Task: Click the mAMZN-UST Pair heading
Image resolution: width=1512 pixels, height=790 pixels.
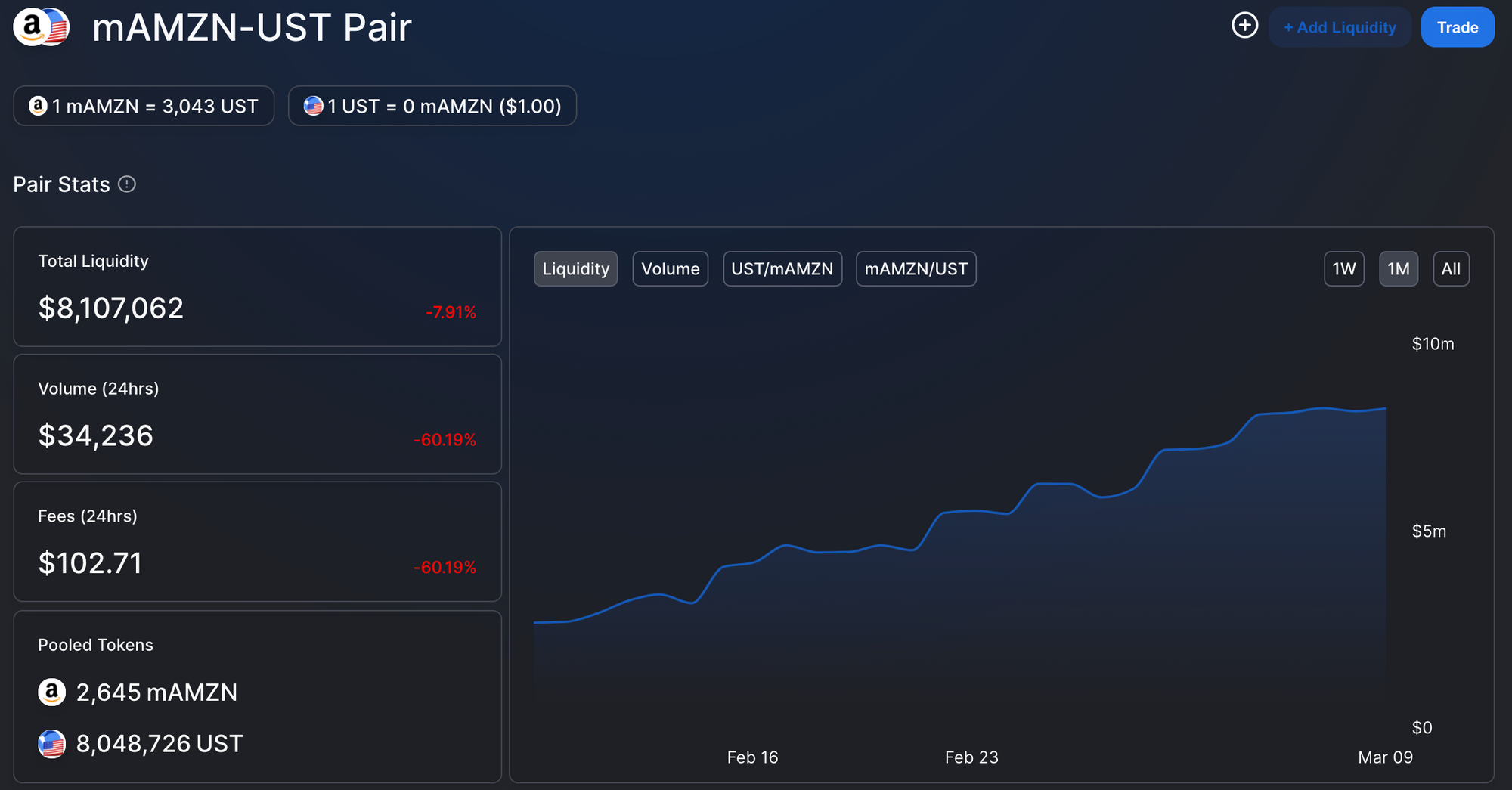Action: [252, 28]
